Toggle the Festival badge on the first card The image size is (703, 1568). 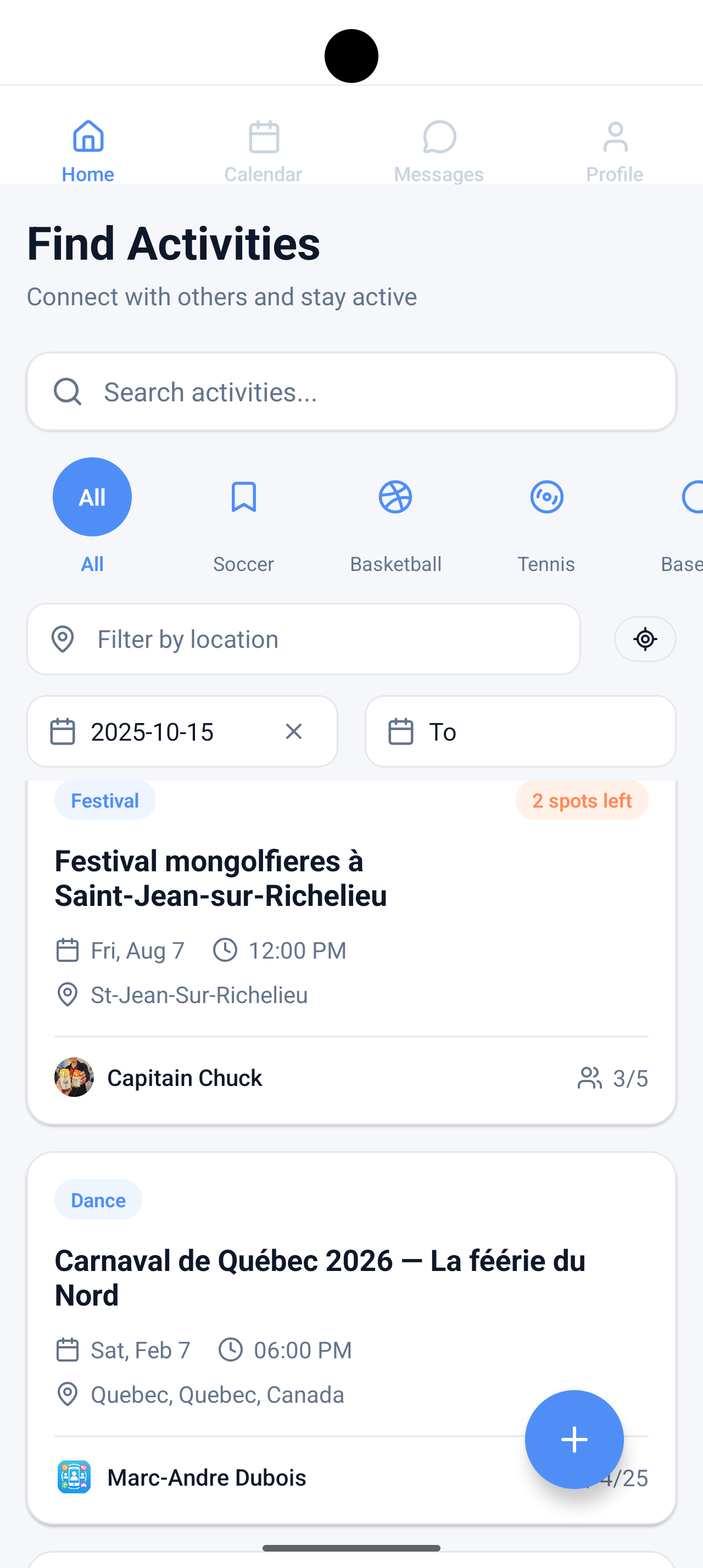105,800
